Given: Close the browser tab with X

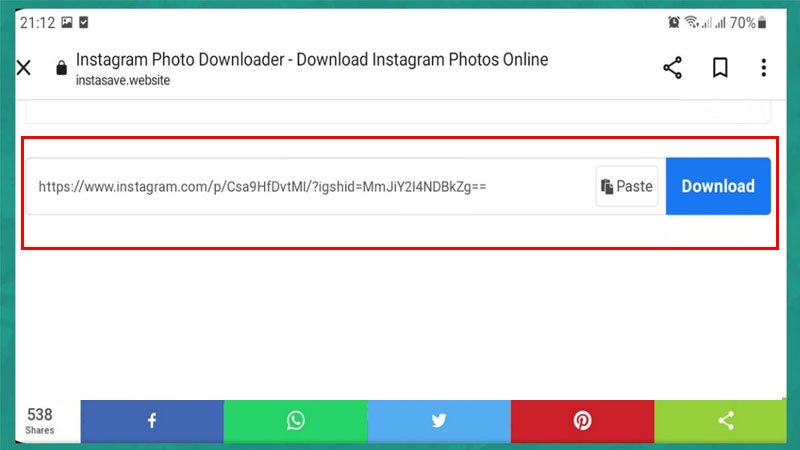Looking at the screenshot, I should pyautogui.click(x=23, y=67).
